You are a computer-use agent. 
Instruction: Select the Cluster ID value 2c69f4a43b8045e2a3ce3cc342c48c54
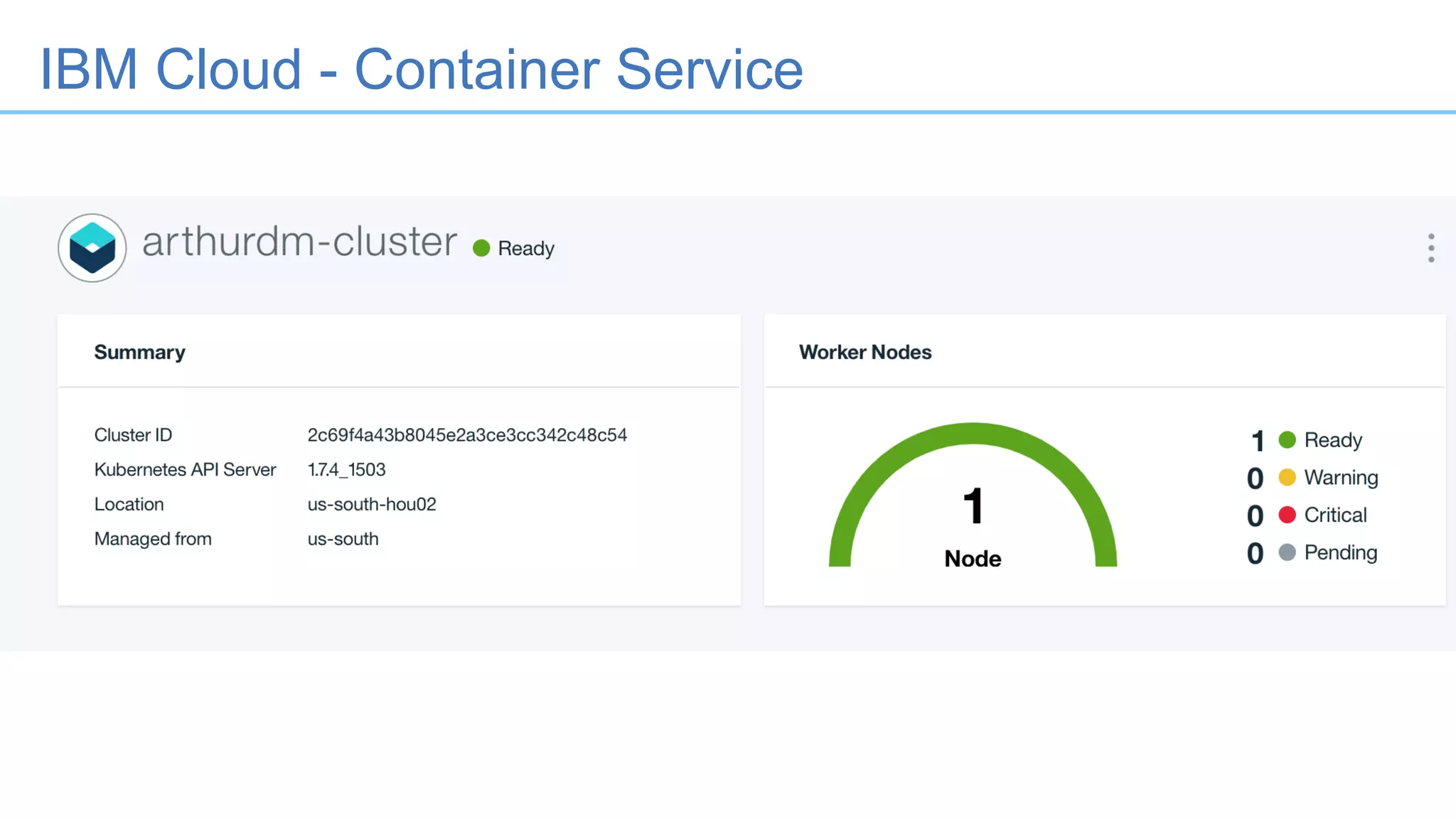click(x=467, y=435)
